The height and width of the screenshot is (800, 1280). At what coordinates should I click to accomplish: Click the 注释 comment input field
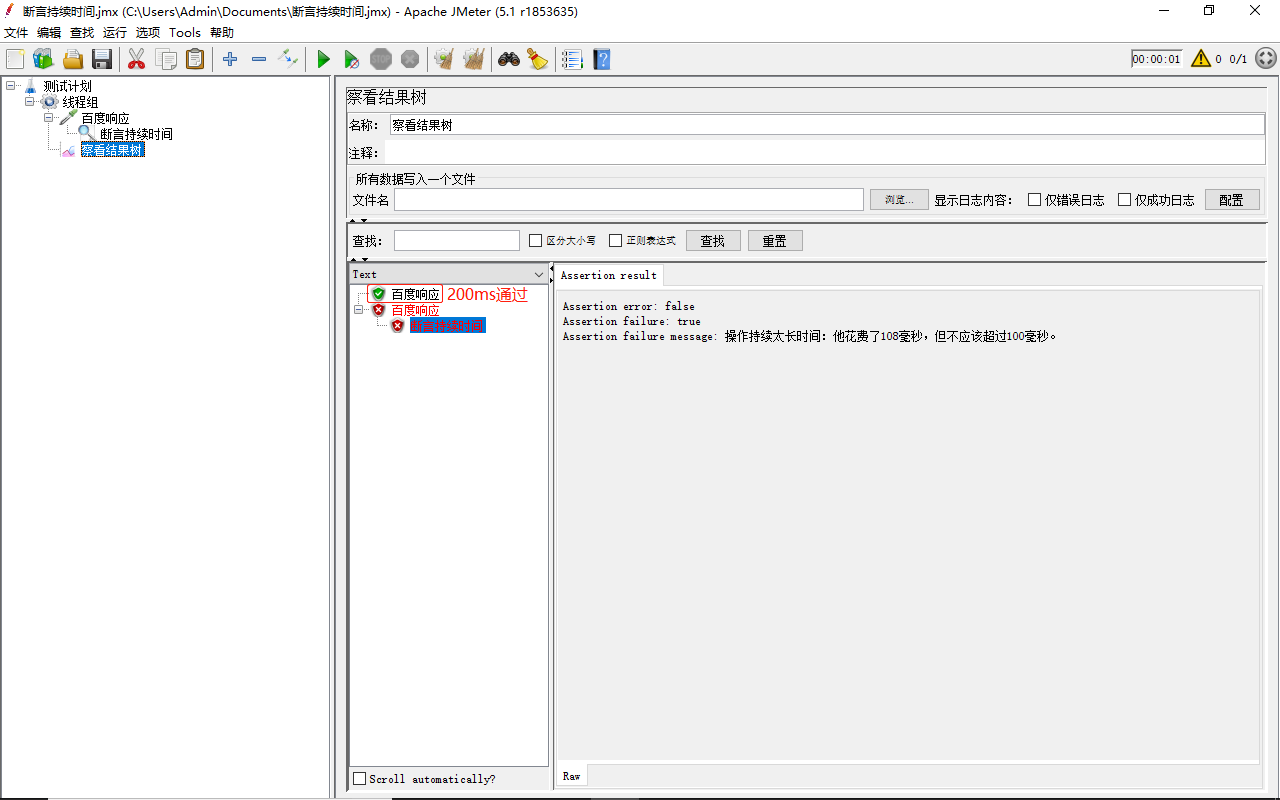(825, 153)
